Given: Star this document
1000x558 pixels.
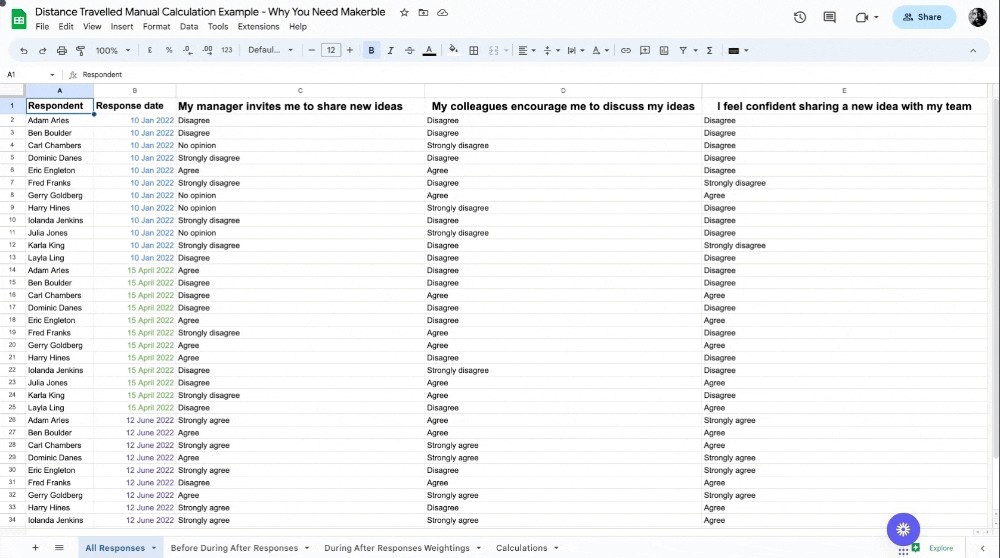Looking at the screenshot, I should [404, 12].
